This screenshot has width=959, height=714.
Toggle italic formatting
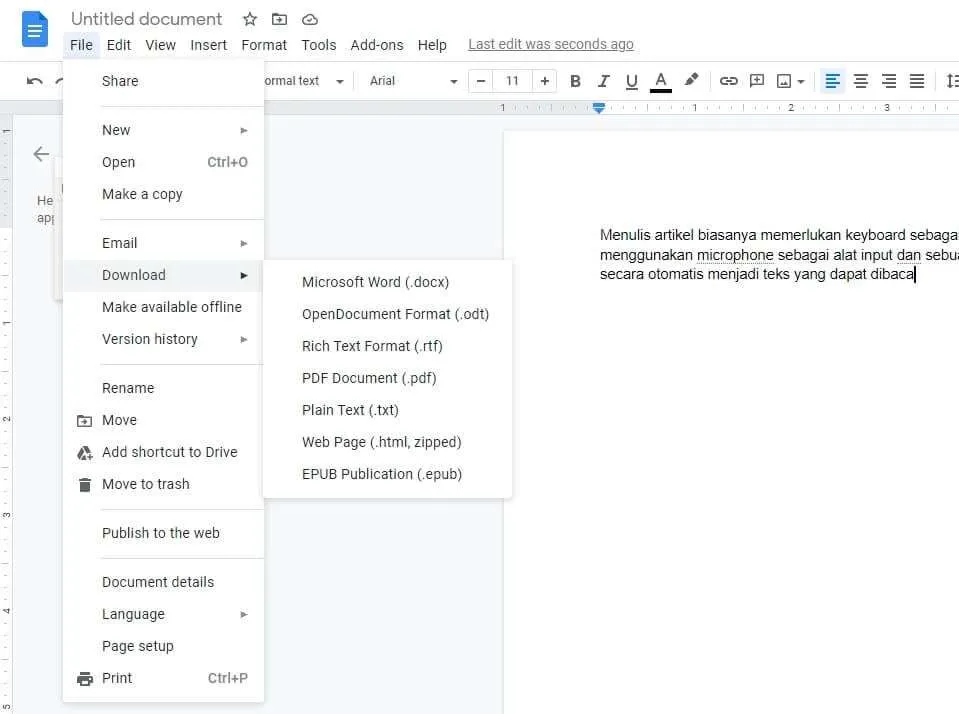[604, 81]
